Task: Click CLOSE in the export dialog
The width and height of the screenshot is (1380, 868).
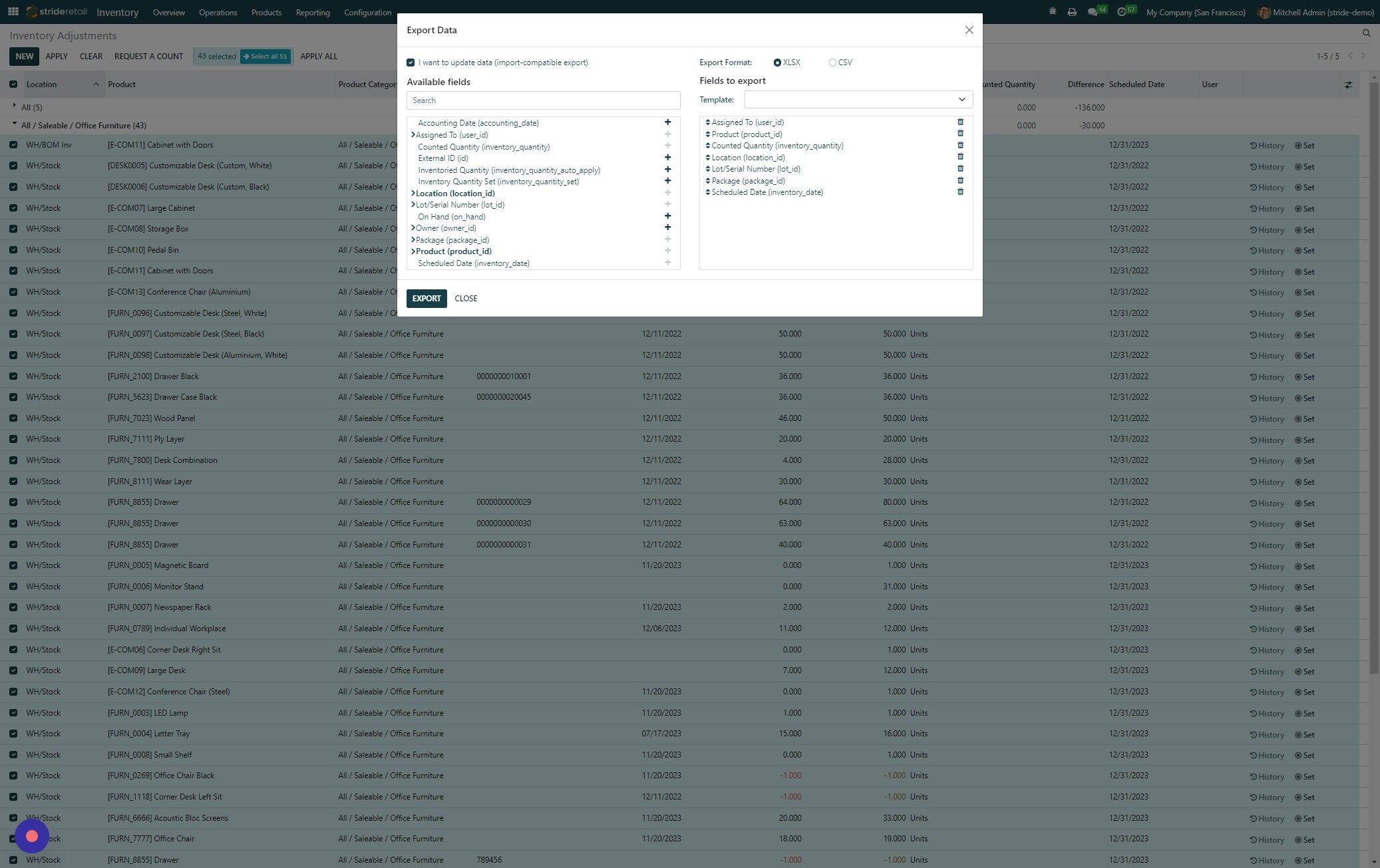Action: click(466, 299)
